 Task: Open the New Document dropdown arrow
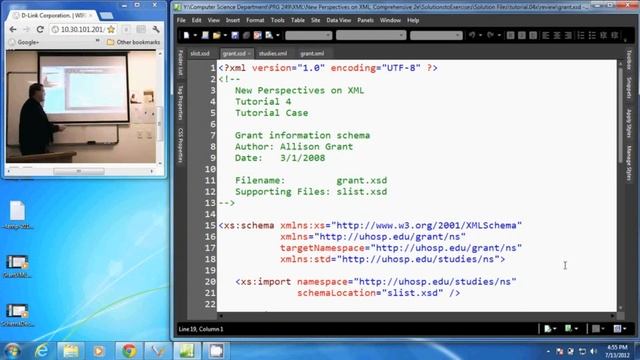pyautogui.click(x=195, y=36)
